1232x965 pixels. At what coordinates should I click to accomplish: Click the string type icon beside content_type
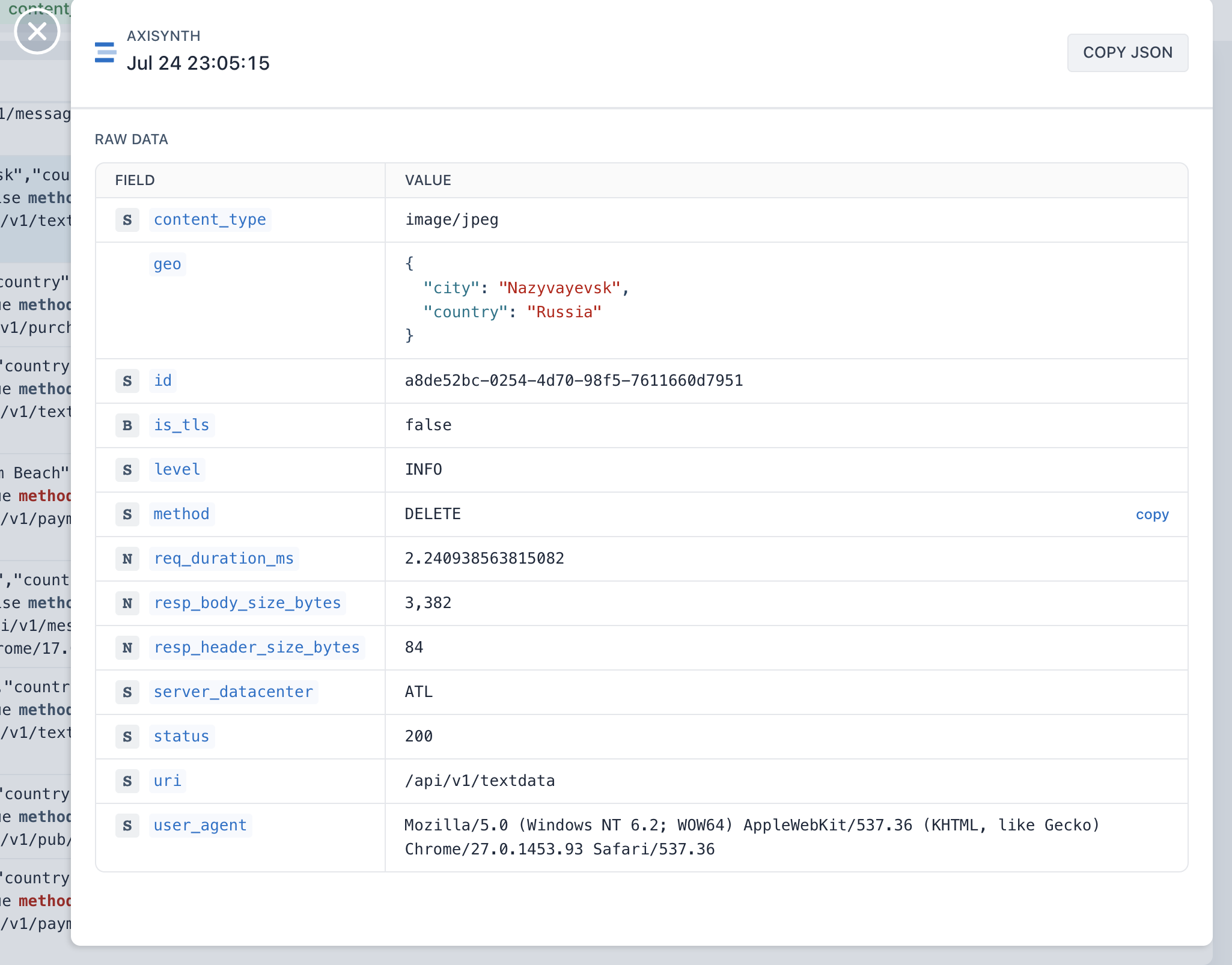point(127,220)
